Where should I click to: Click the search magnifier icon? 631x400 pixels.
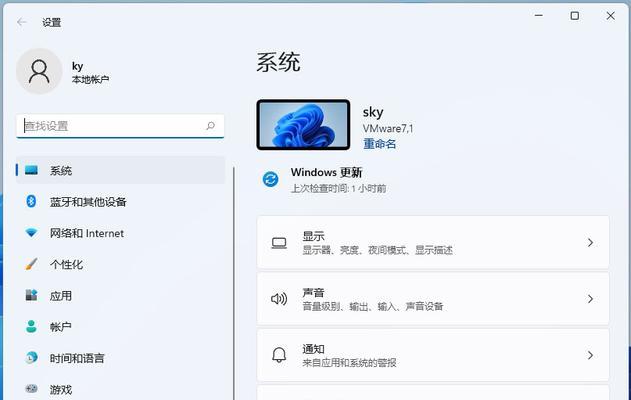[210, 126]
